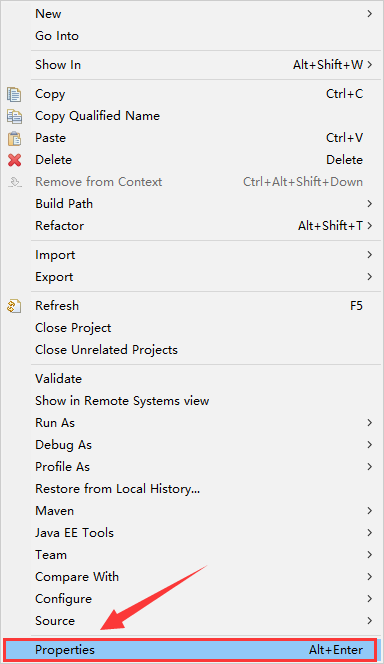Select Properties from the context menu

coord(190,650)
